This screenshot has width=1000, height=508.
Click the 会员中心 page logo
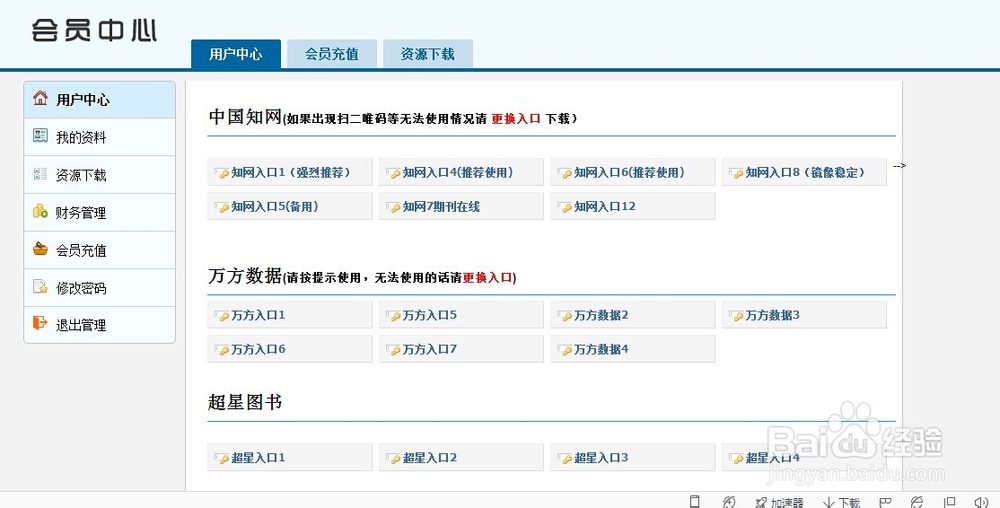click(94, 30)
